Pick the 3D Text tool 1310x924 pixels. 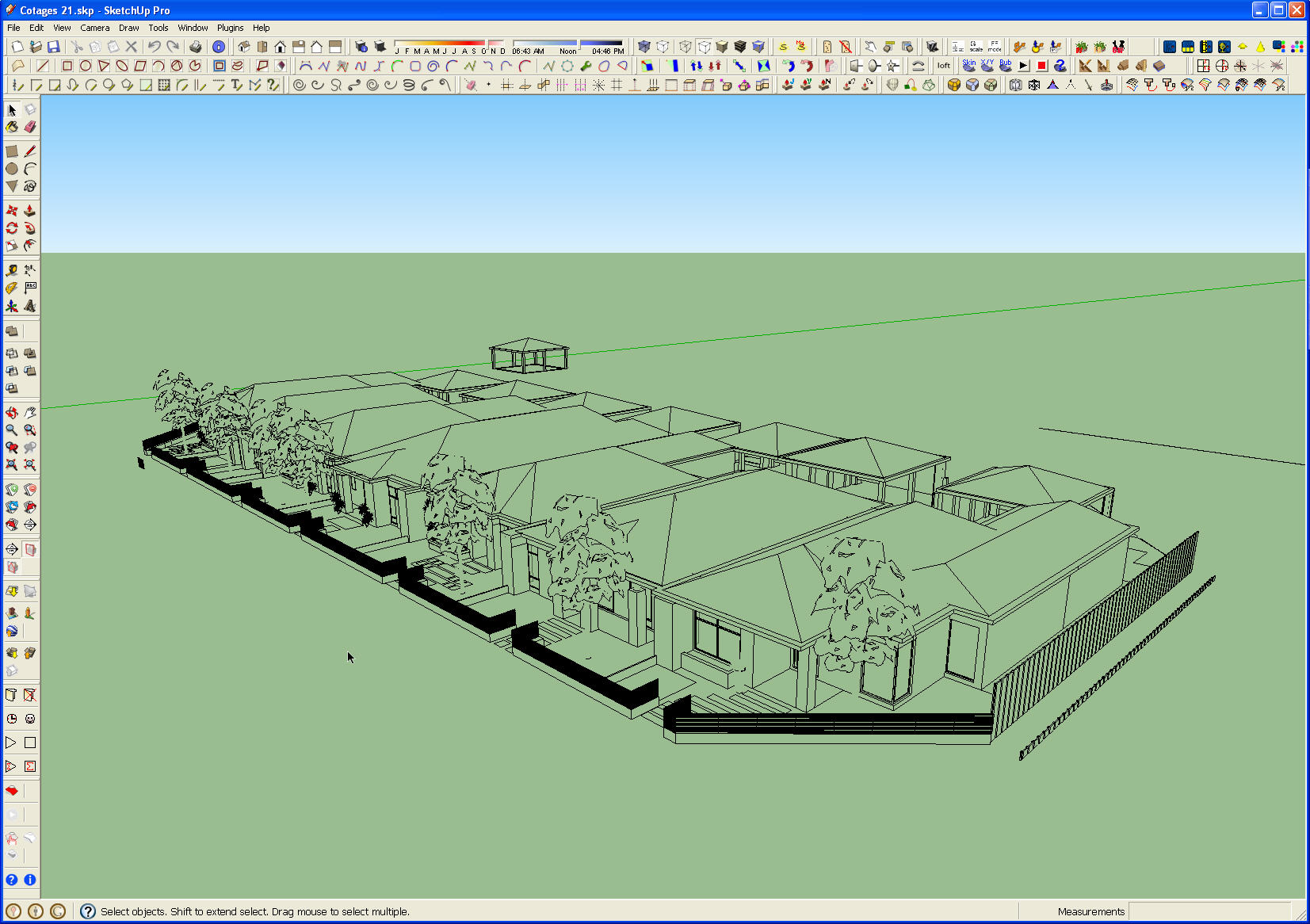pos(30,306)
